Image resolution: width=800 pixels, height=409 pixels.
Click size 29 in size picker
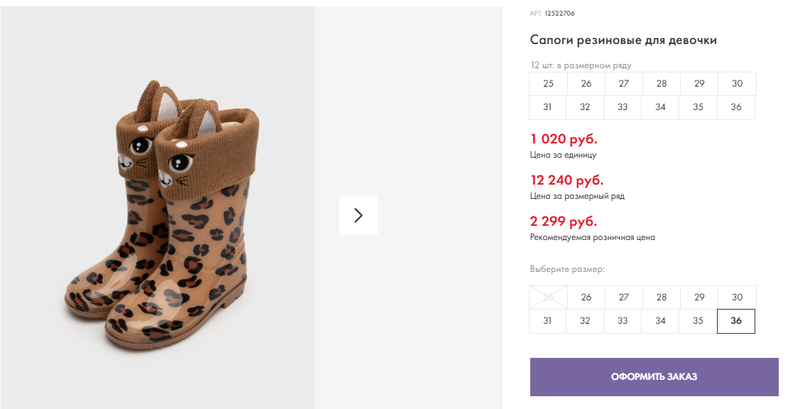click(699, 297)
